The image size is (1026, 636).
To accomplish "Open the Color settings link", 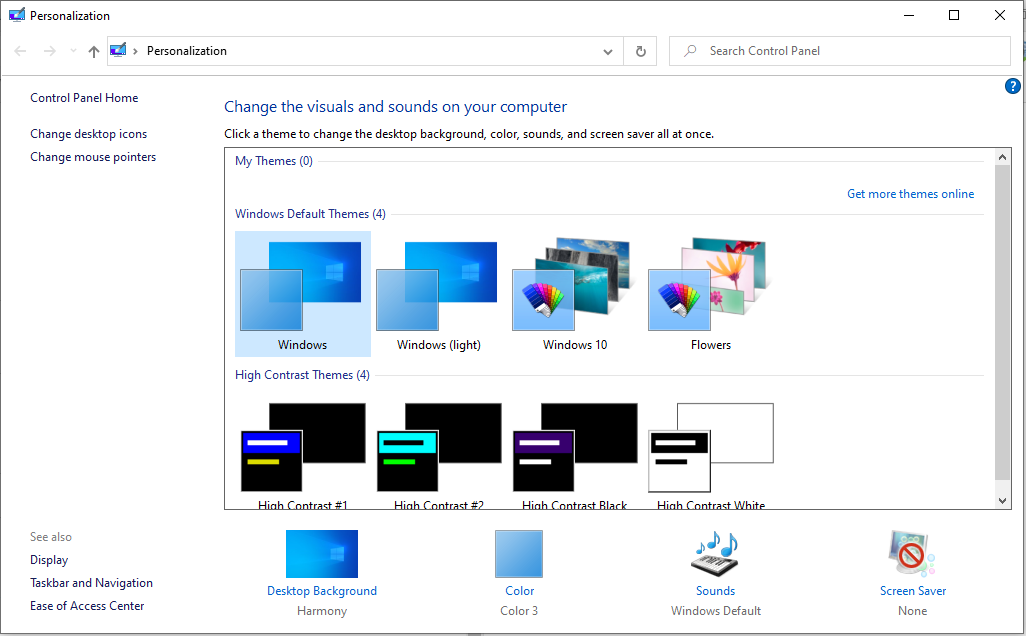I will pyautogui.click(x=520, y=591).
